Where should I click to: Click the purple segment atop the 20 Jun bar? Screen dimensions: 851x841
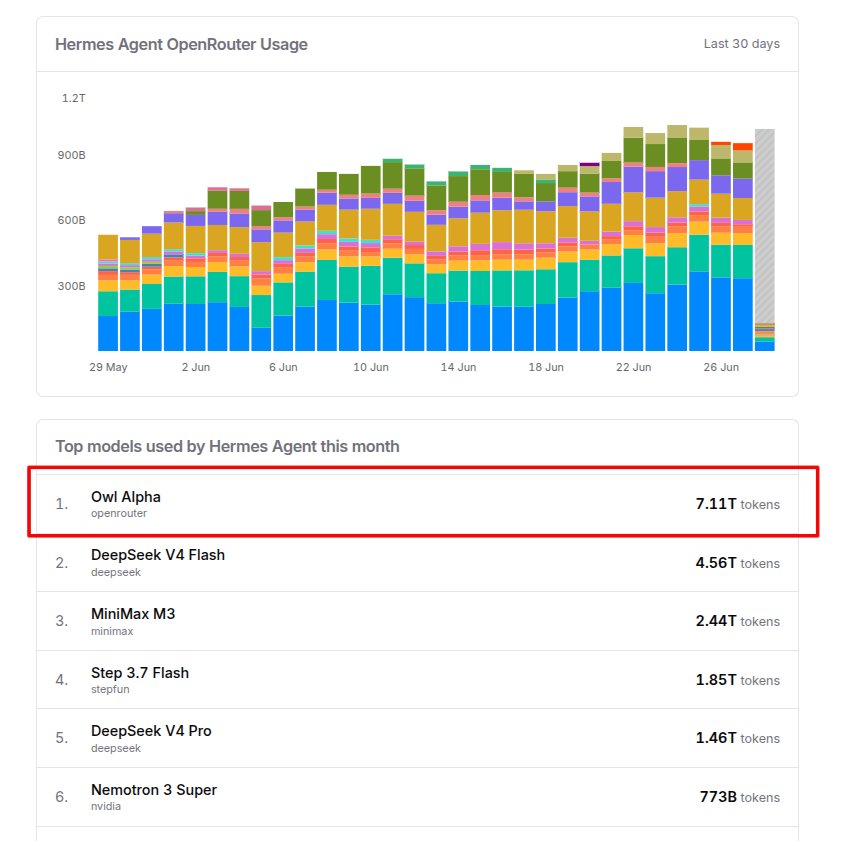pyautogui.click(x=589, y=164)
